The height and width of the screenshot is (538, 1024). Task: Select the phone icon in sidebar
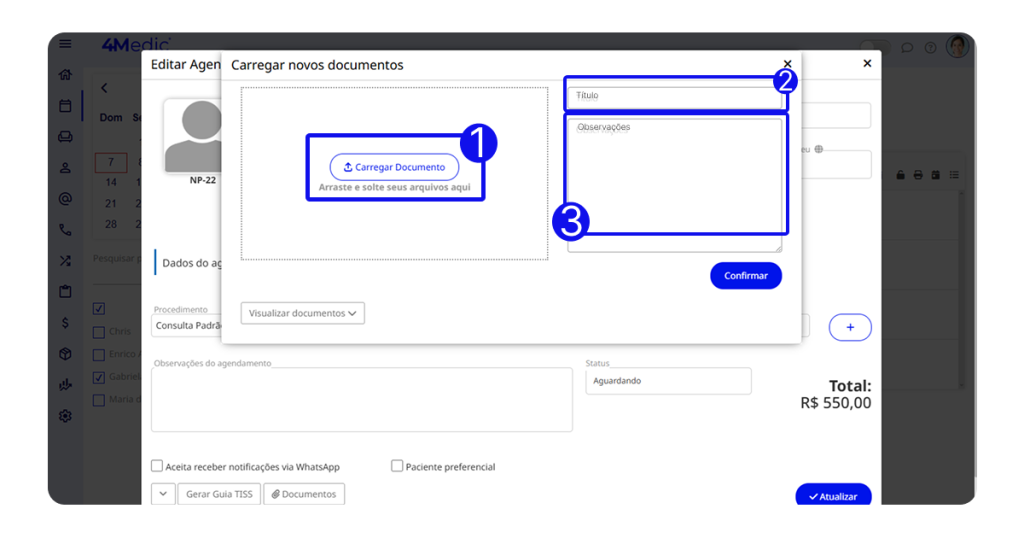point(66,230)
